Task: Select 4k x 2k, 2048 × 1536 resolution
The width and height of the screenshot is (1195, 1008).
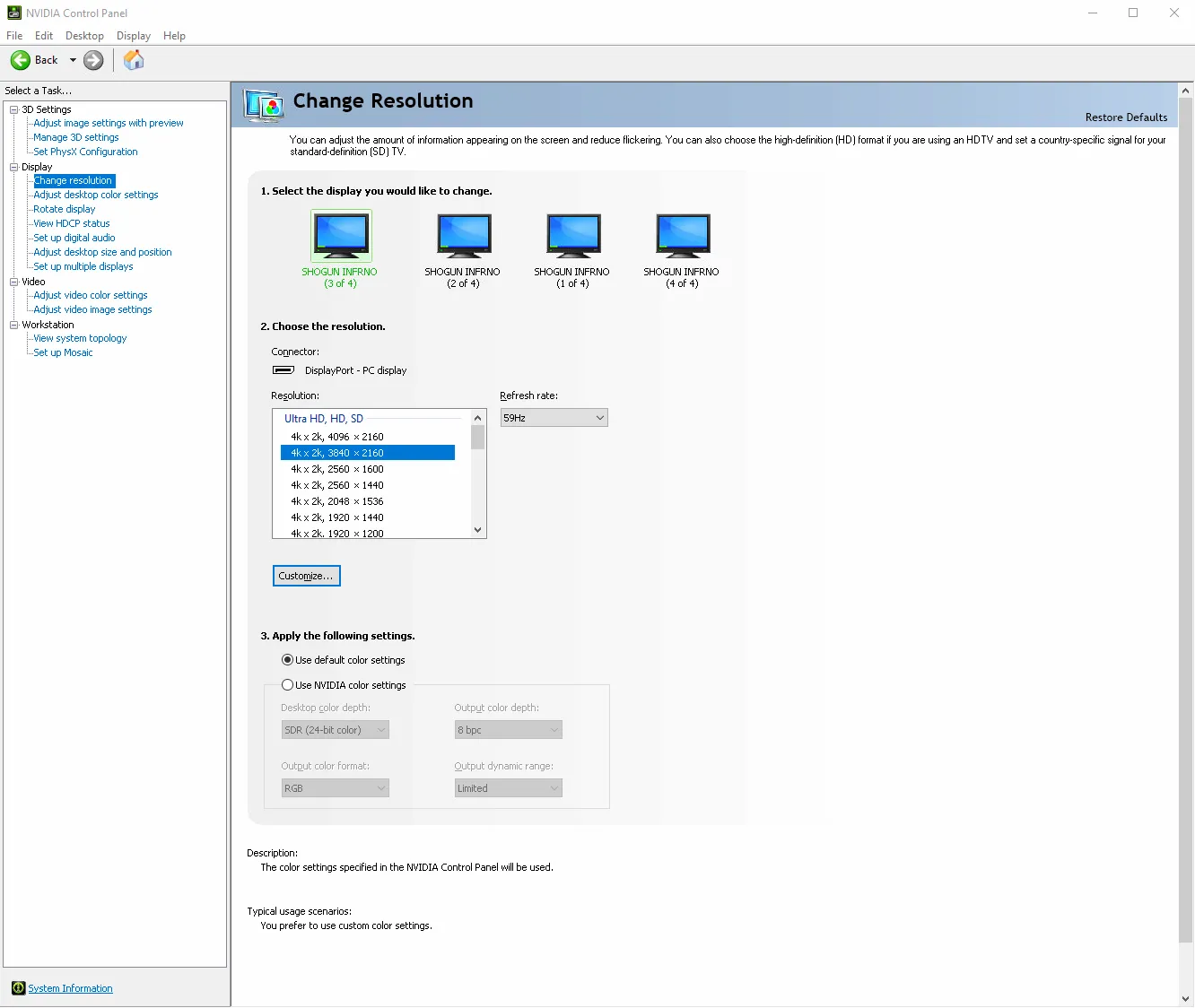Action: [x=368, y=501]
